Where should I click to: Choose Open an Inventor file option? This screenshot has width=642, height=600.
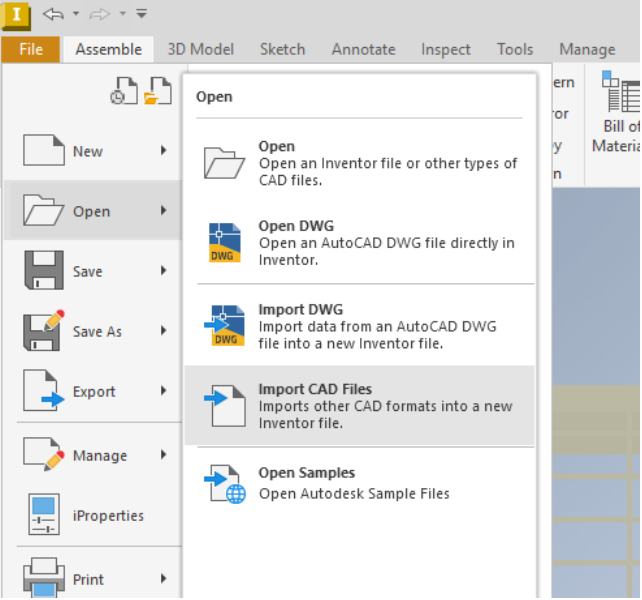pos(359,163)
